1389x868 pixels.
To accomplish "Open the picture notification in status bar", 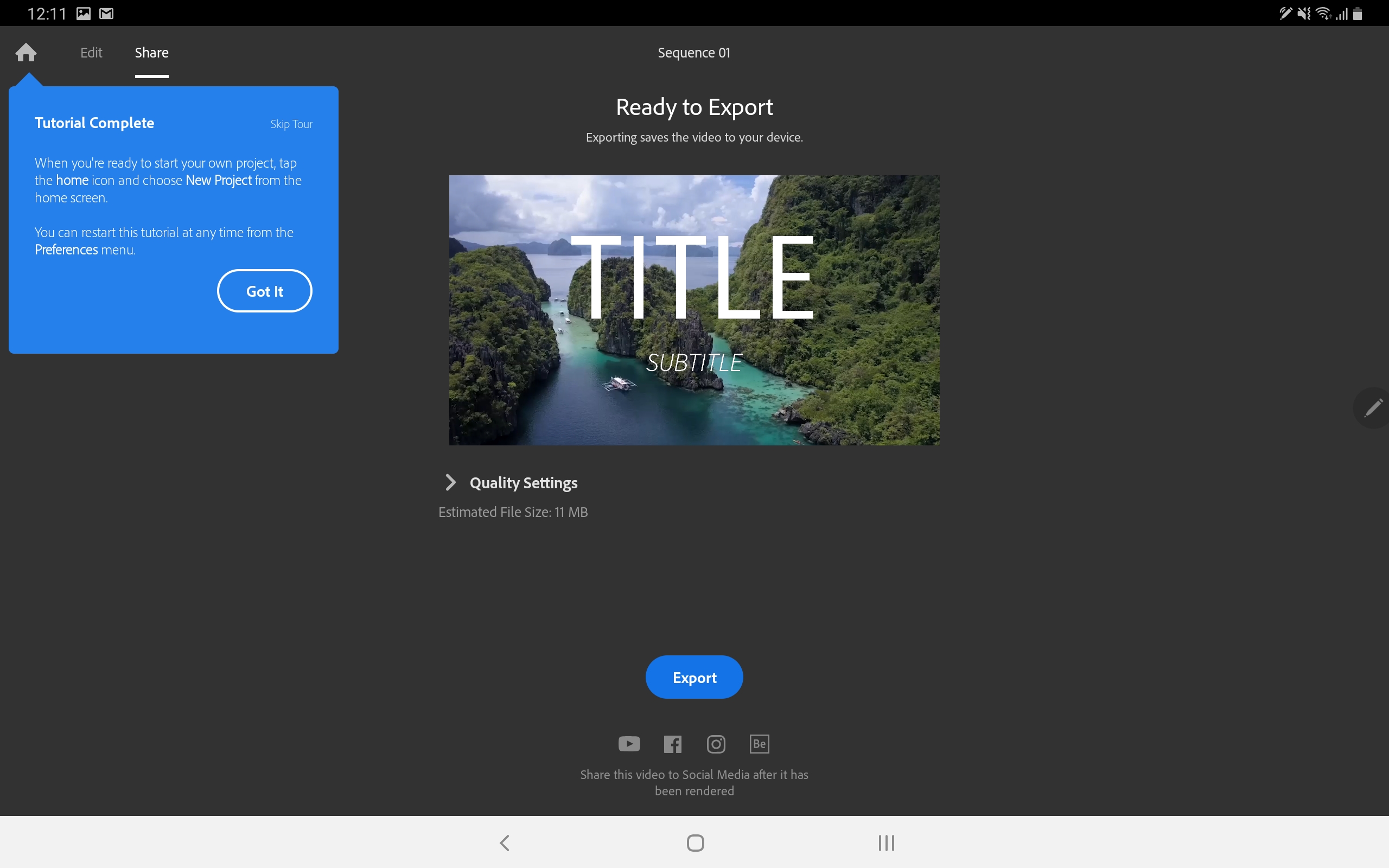I will [x=84, y=13].
